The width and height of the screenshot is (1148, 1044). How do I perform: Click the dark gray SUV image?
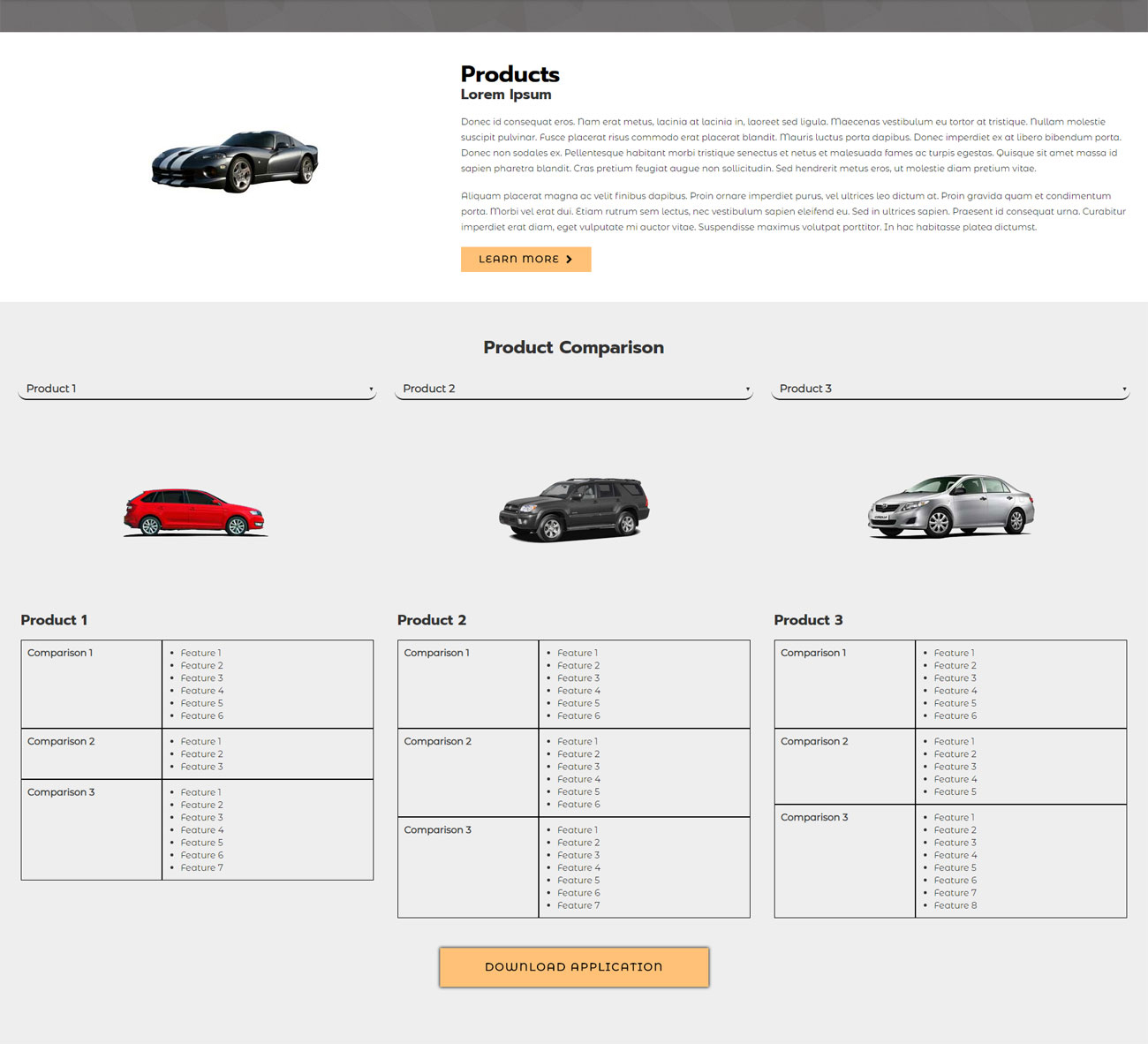pos(574,509)
